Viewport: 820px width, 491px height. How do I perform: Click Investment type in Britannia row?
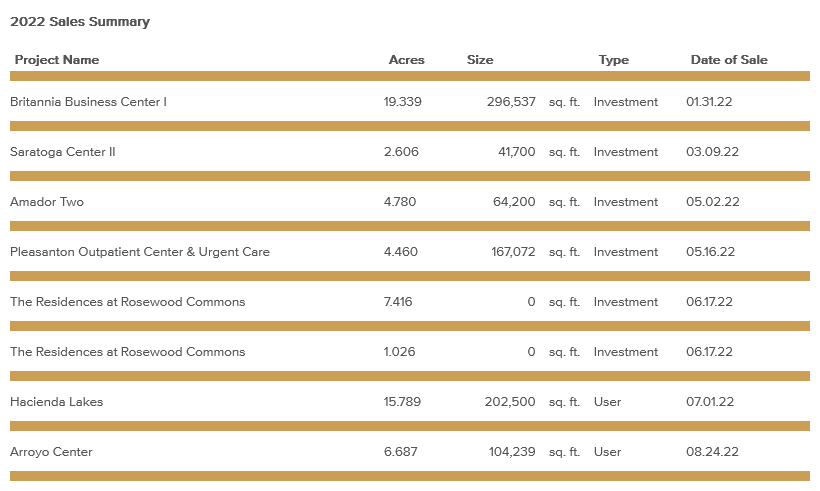coord(625,102)
